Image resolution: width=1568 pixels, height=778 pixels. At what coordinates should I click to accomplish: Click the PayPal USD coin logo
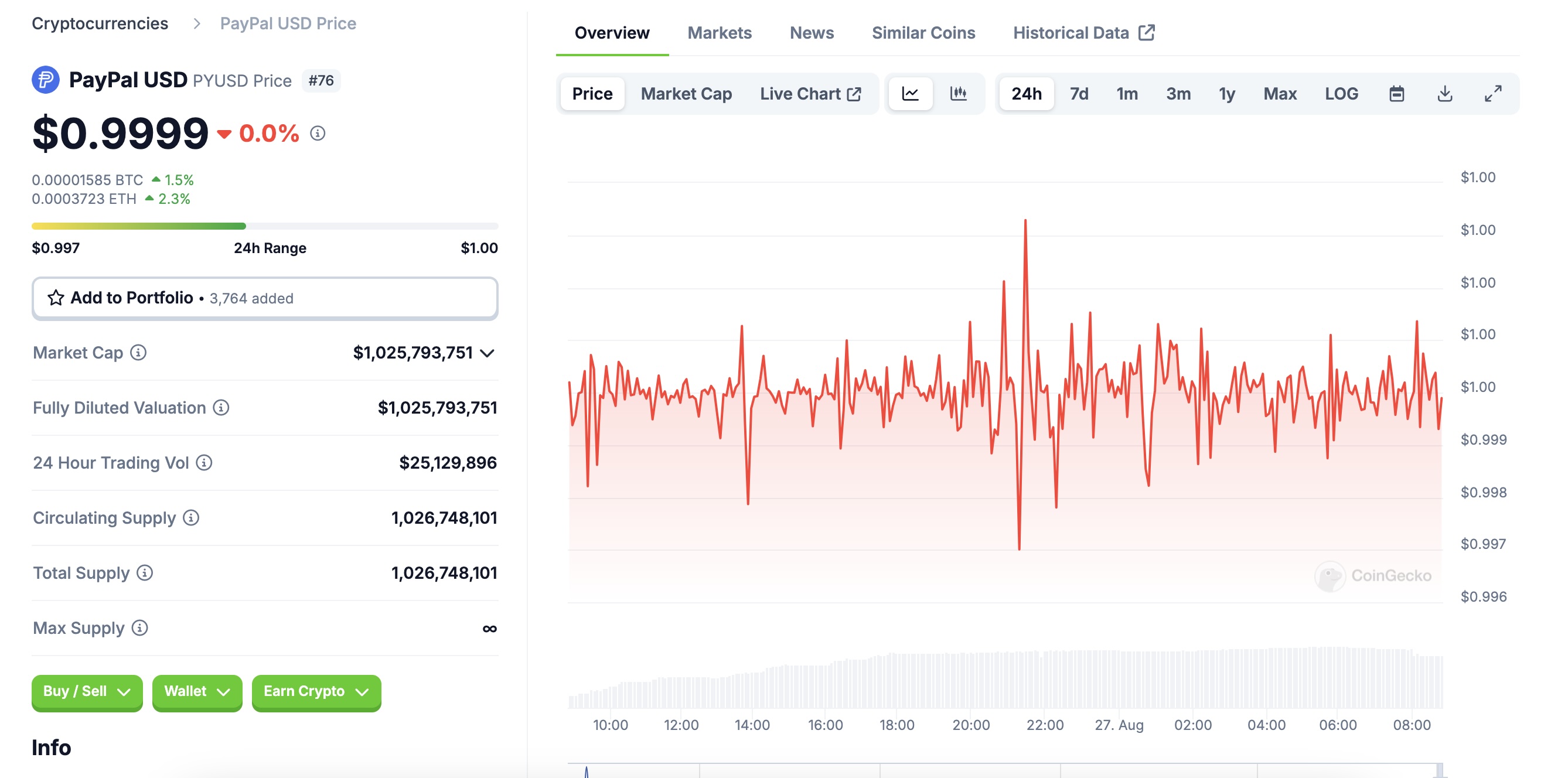click(x=46, y=80)
